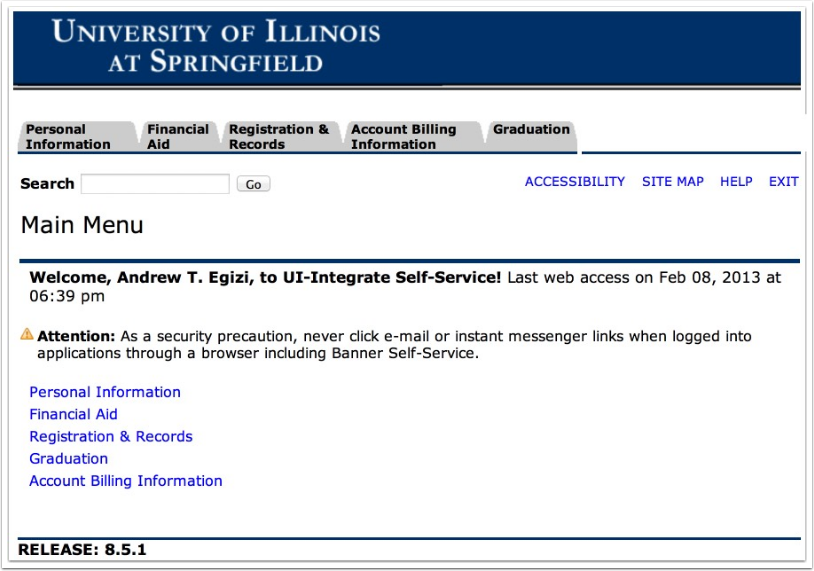Open Financial Aid link in main menu
This screenshot has width=814, height=571.
(x=73, y=414)
